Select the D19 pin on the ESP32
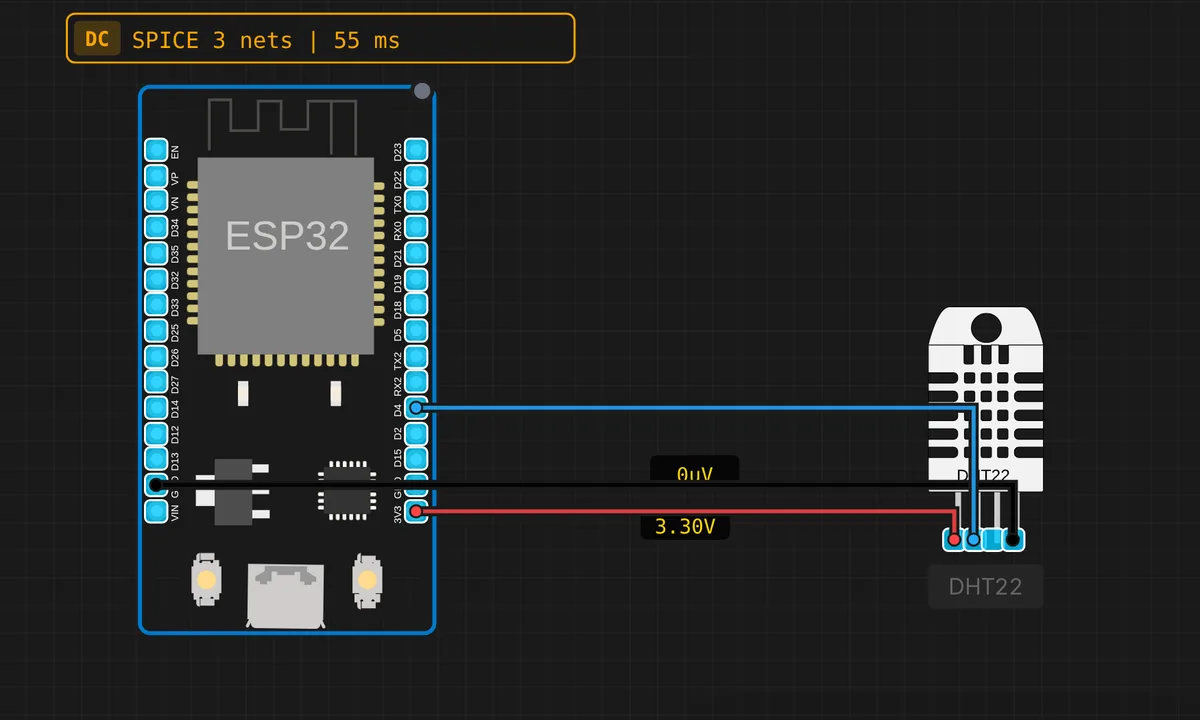 tap(416, 279)
